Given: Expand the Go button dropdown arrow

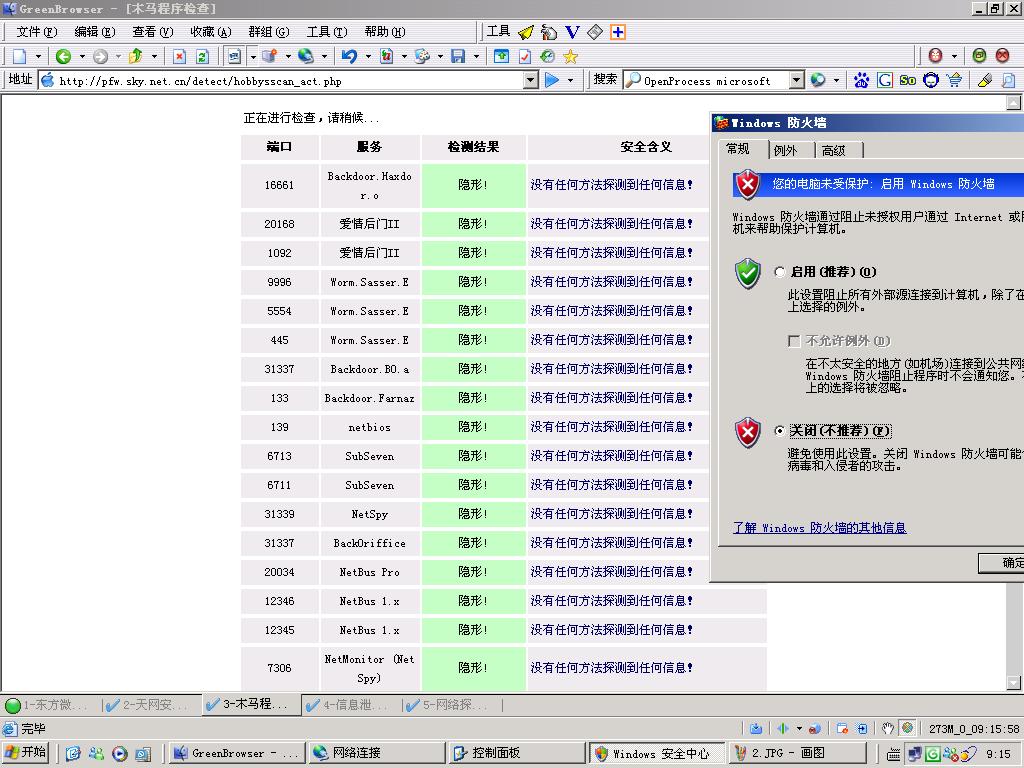Looking at the screenshot, I should pos(571,80).
